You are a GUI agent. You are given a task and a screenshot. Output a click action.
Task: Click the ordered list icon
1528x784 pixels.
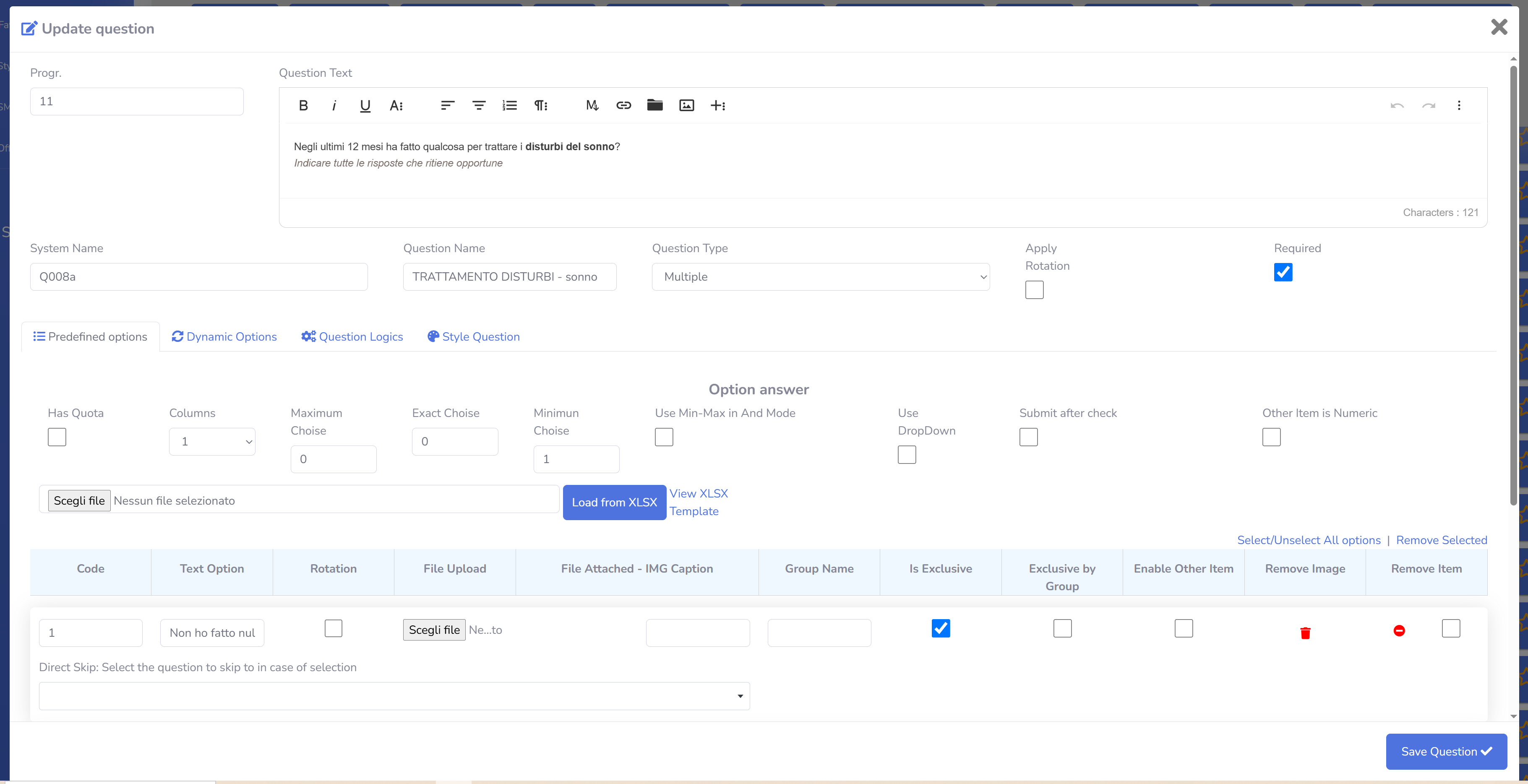pos(509,106)
